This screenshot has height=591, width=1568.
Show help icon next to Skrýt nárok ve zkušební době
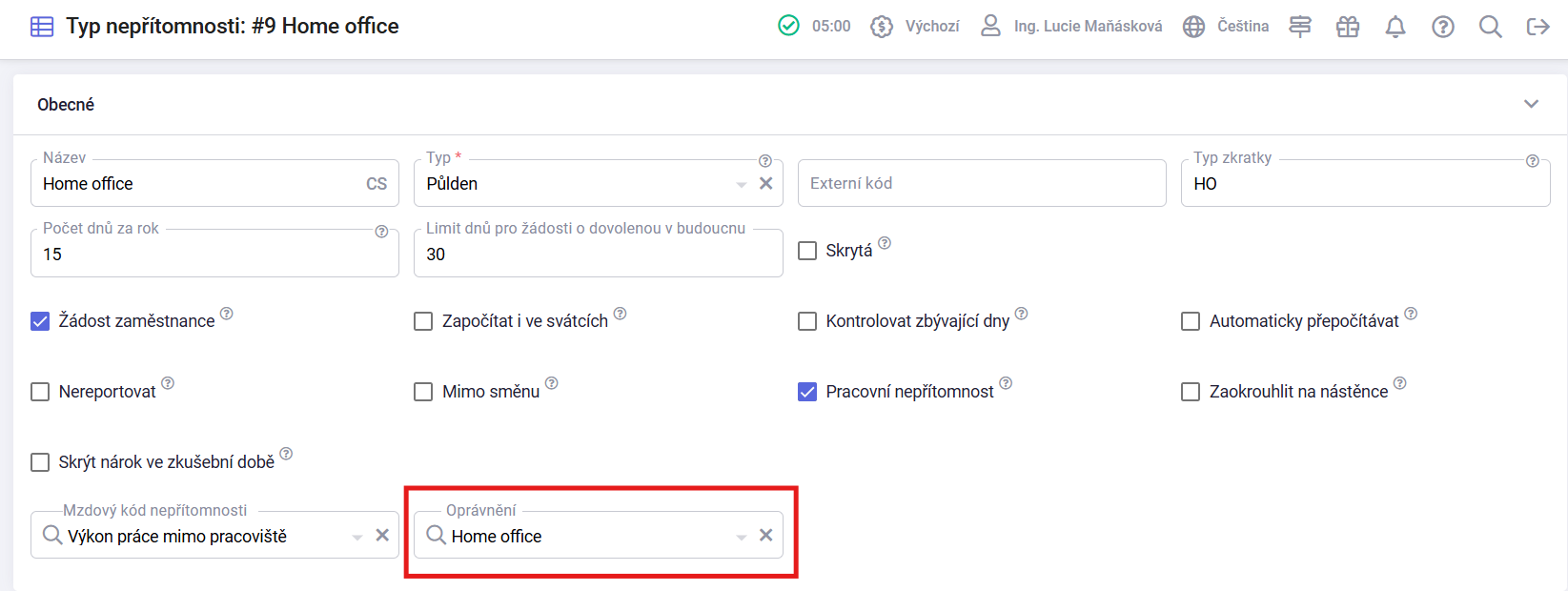coord(286,454)
